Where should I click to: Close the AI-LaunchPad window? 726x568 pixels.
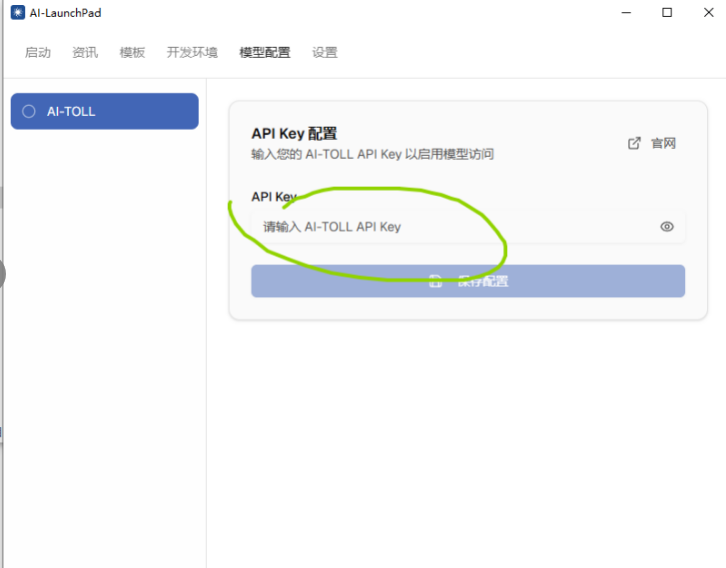[x=708, y=12]
